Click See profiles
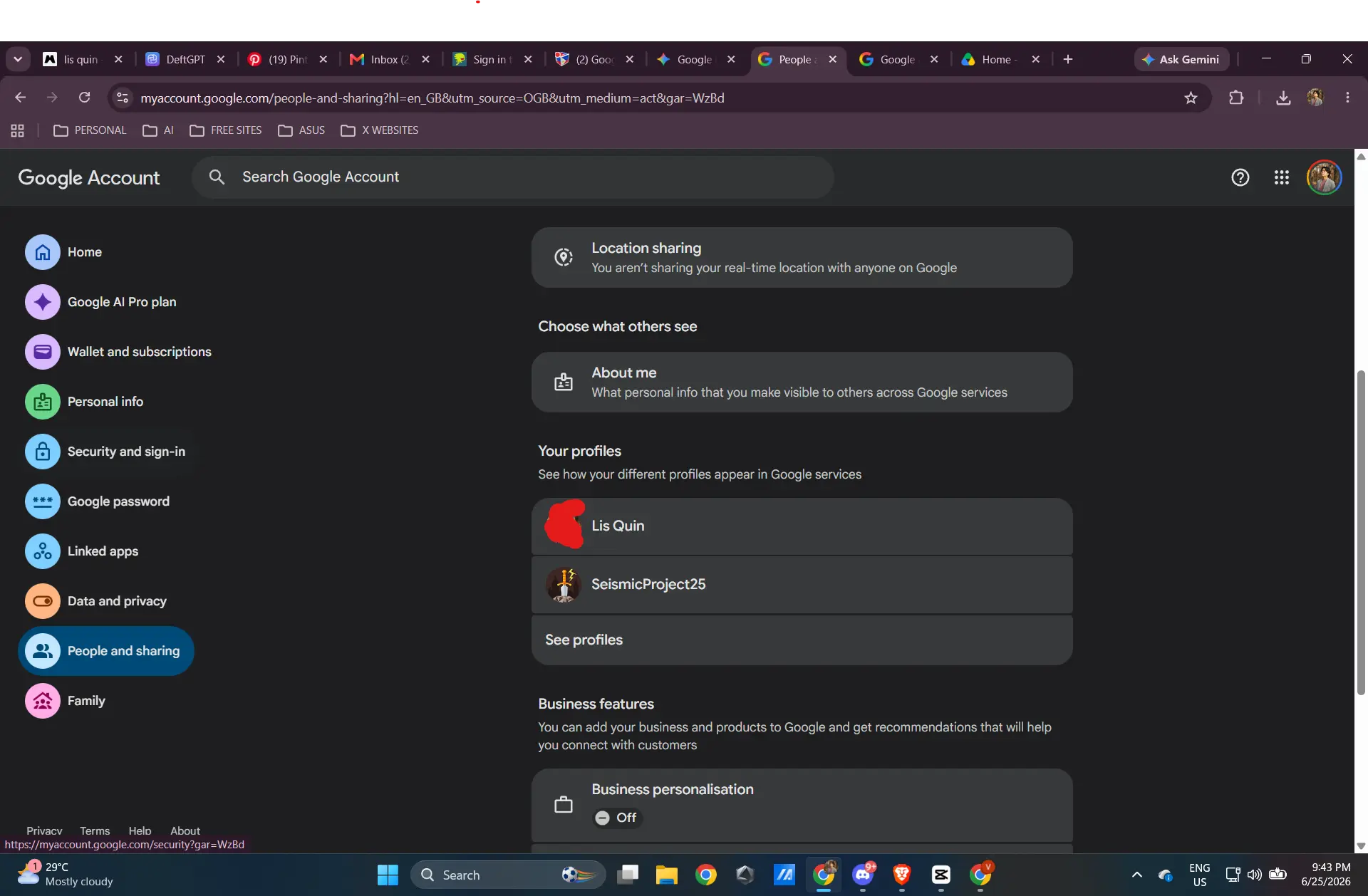The height and width of the screenshot is (896, 1368). pyautogui.click(x=802, y=640)
